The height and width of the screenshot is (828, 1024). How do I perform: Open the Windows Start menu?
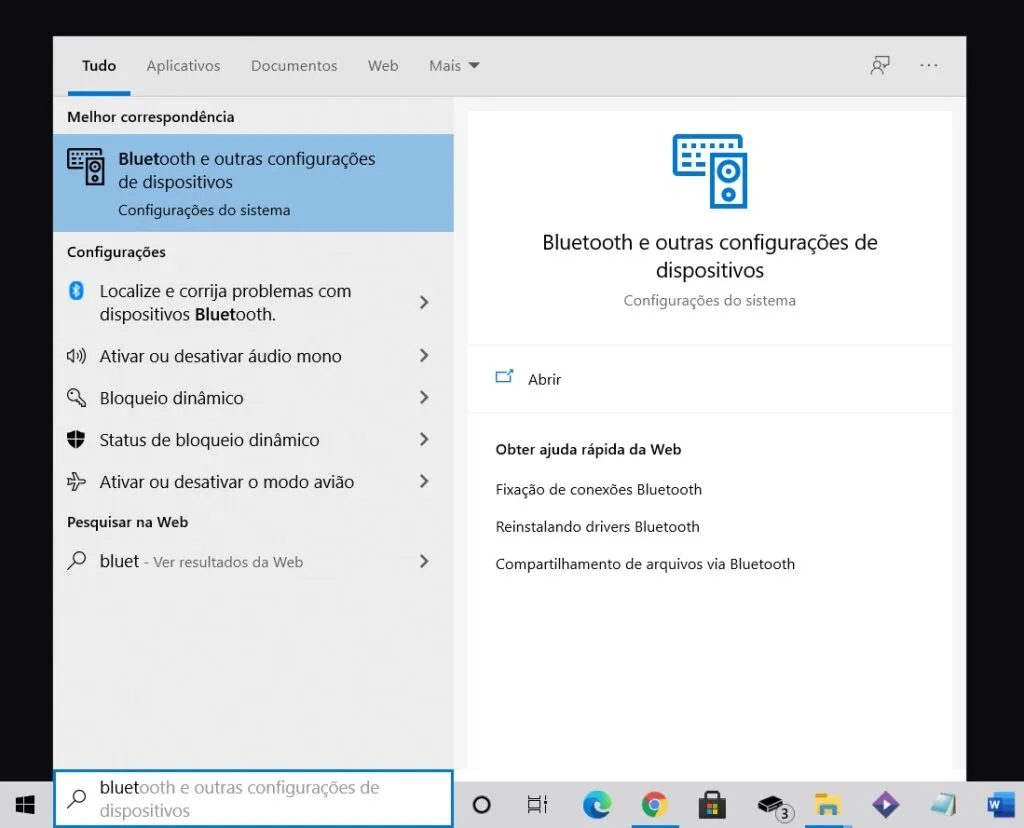pyautogui.click(x=25, y=804)
